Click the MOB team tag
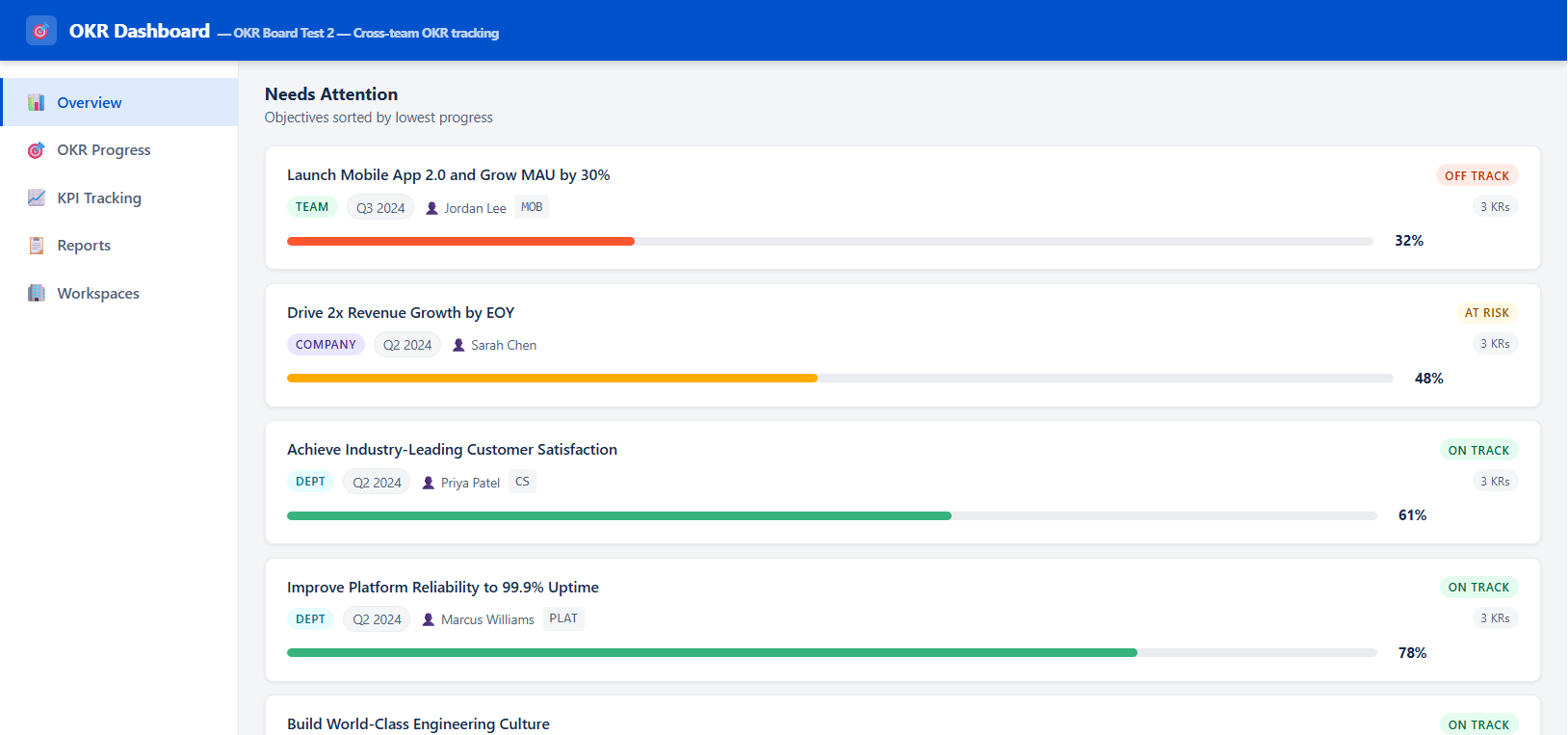Image resolution: width=1568 pixels, height=735 pixels. [x=532, y=207]
